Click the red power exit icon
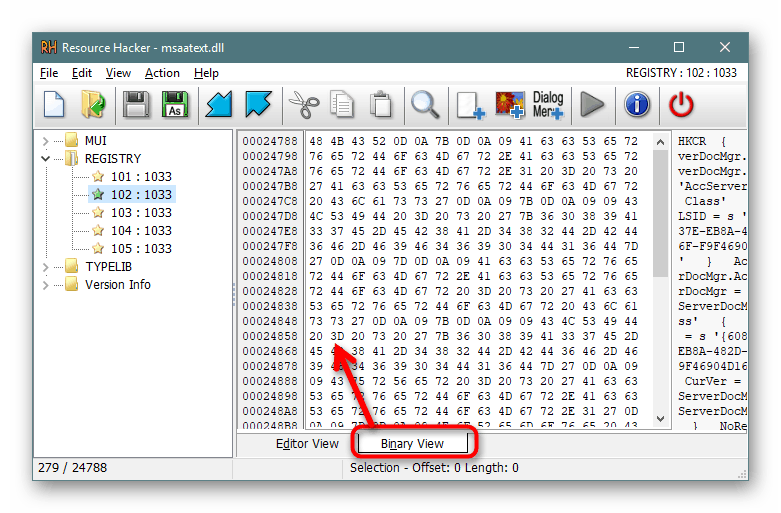Screen dimensions: 781x513 [681, 105]
